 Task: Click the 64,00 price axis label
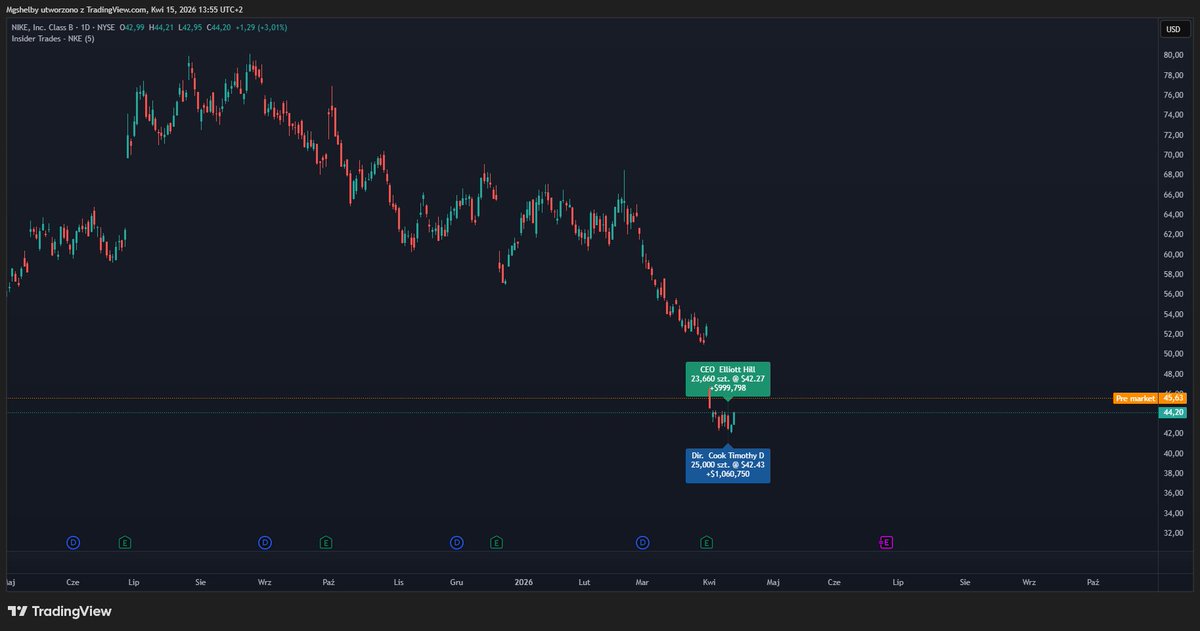(1173, 214)
